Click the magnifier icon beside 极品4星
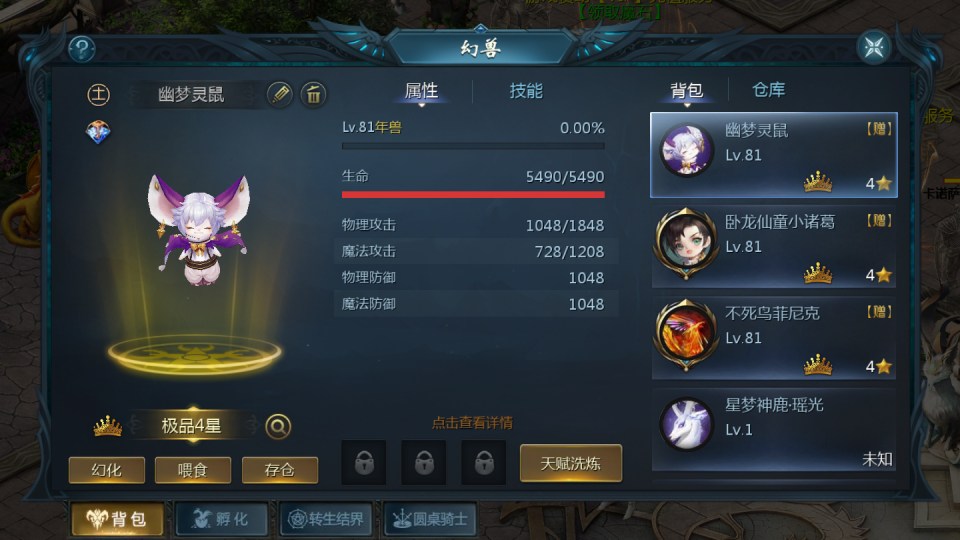The image size is (960, 540). click(278, 426)
